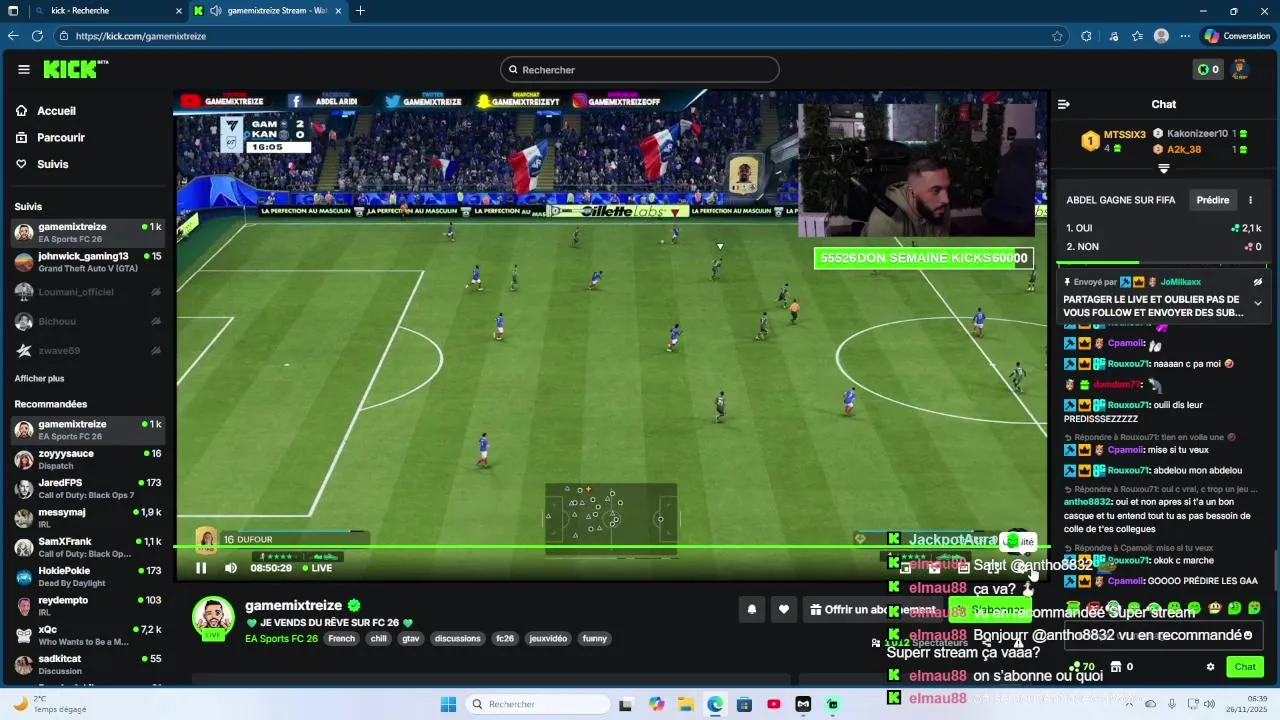Collapse the chat panel with arrow icon
The width and height of the screenshot is (1280, 720).
1064,104
